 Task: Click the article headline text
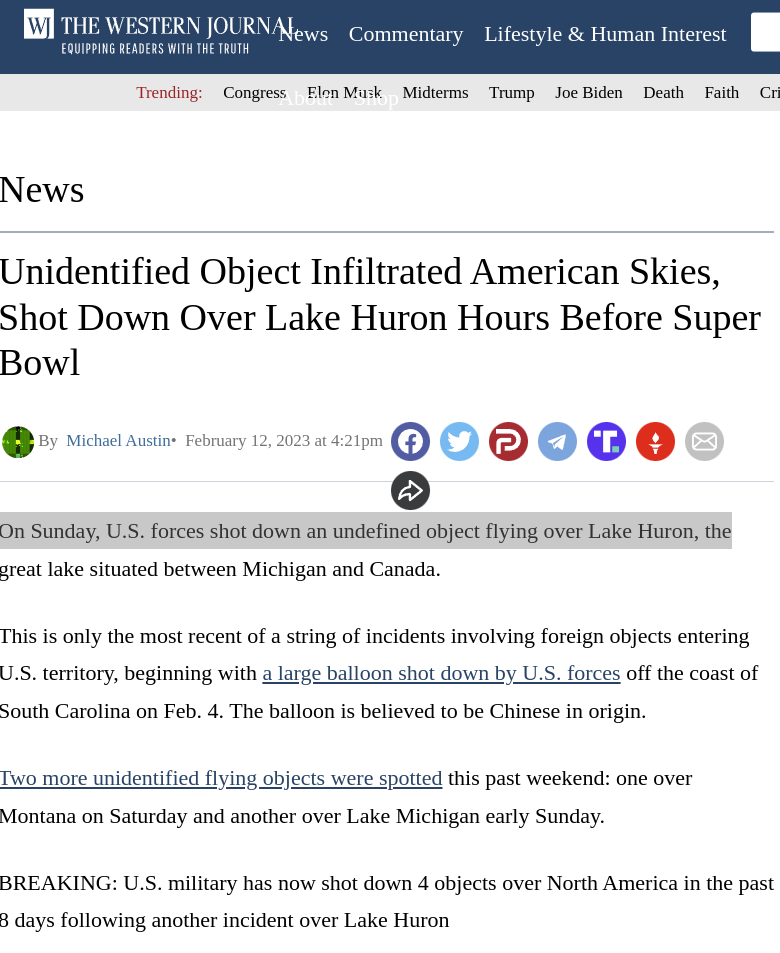click(x=380, y=317)
